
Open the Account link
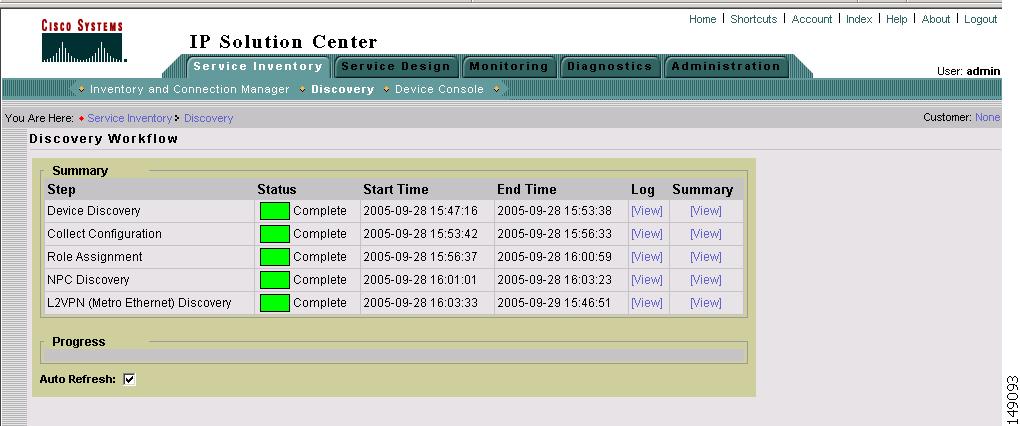point(812,20)
